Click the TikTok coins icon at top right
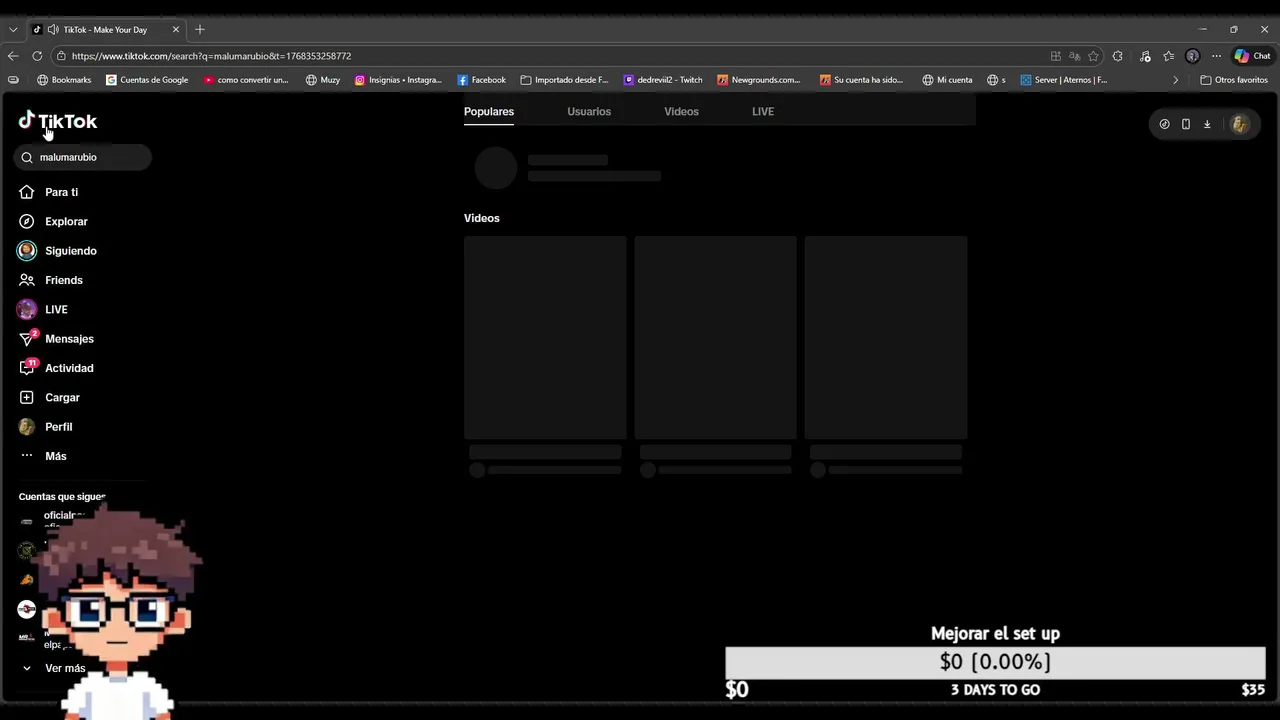 pyautogui.click(x=1164, y=124)
